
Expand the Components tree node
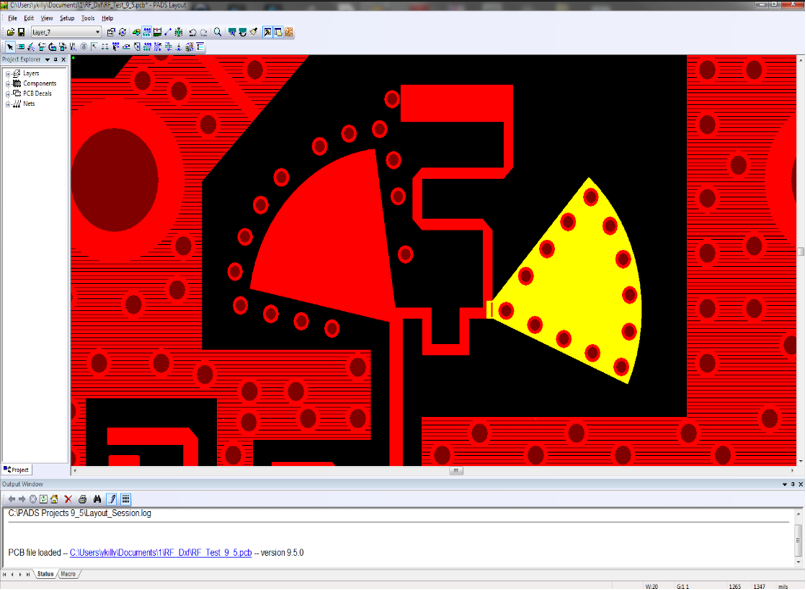coord(8,84)
